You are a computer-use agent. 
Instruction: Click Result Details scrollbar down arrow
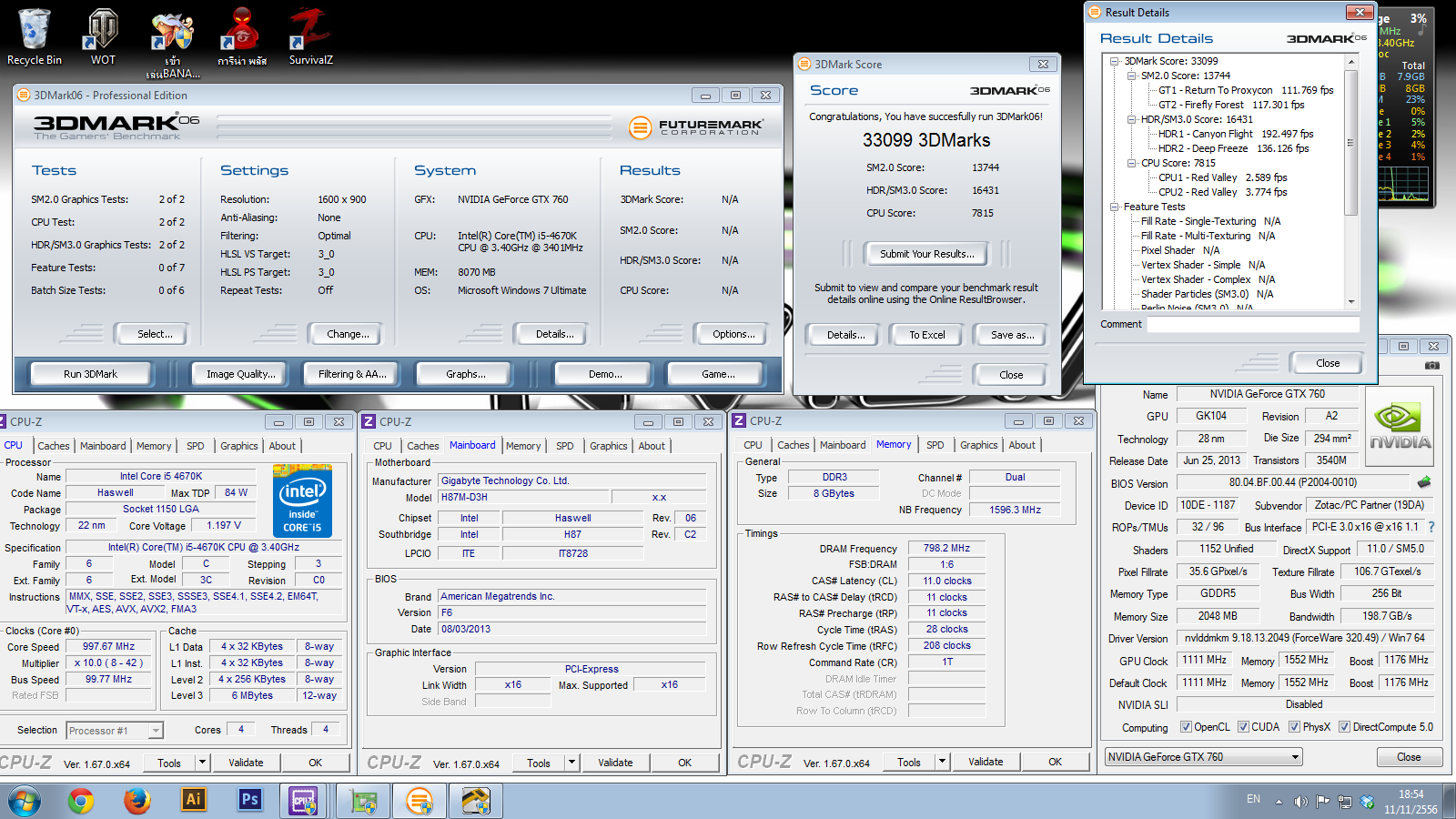coord(1351,301)
